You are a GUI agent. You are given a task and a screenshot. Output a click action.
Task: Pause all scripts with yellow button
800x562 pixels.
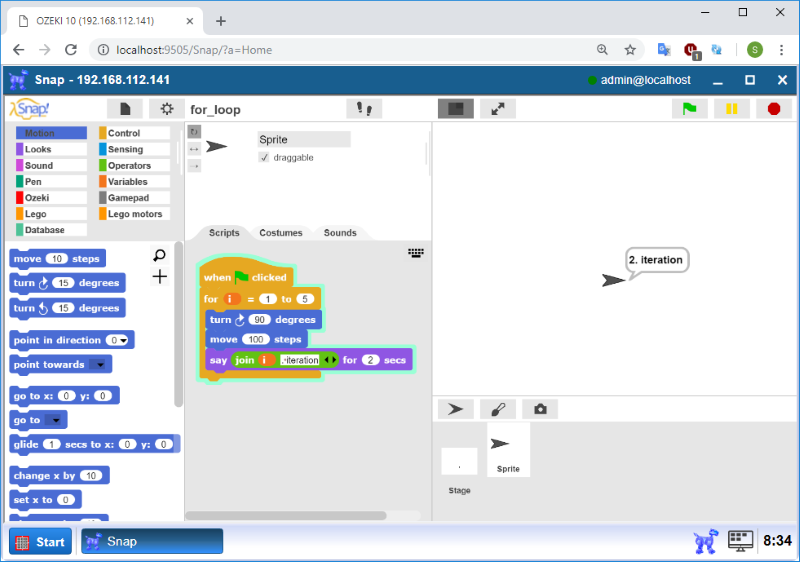[732, 109]
